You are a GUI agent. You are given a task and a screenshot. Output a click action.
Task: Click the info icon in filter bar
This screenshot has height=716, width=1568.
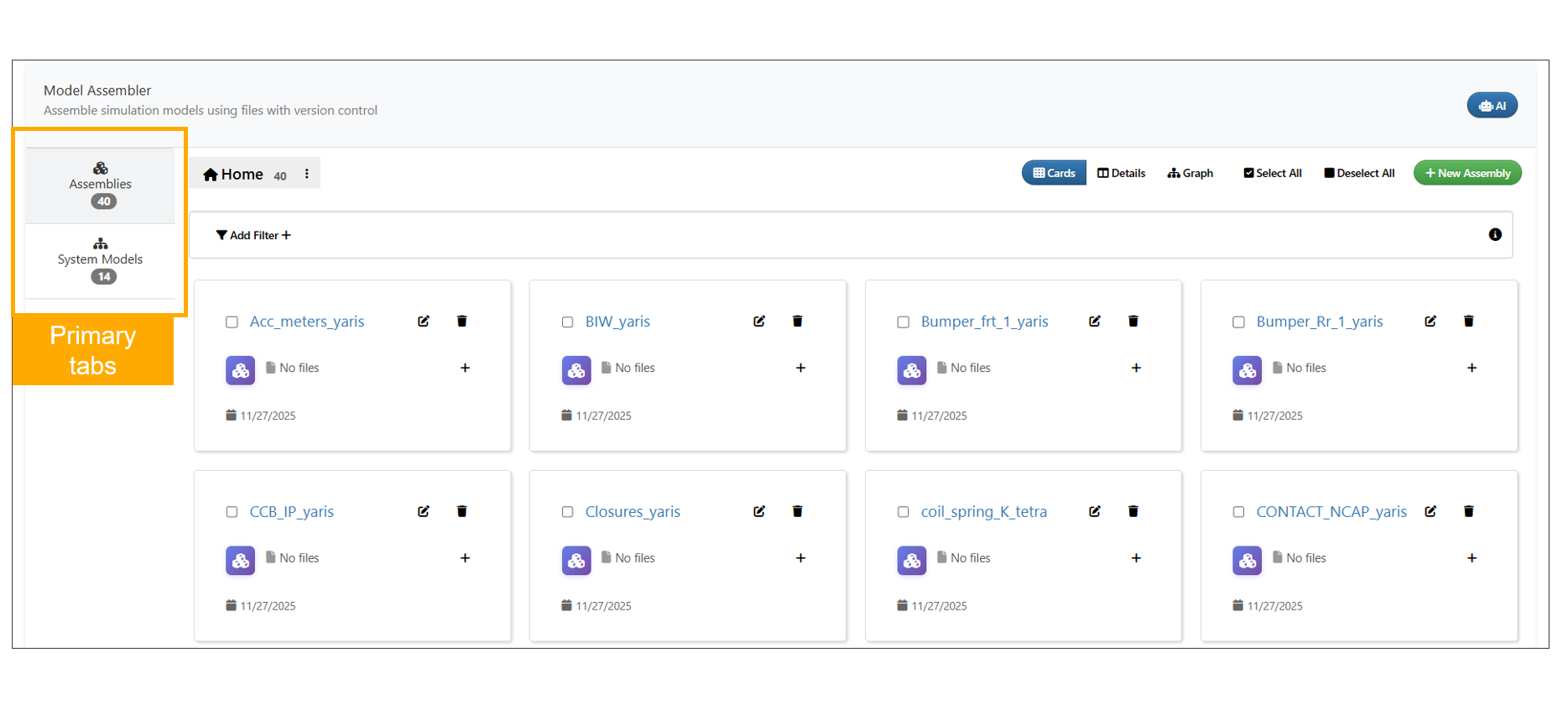[1494, 235]
